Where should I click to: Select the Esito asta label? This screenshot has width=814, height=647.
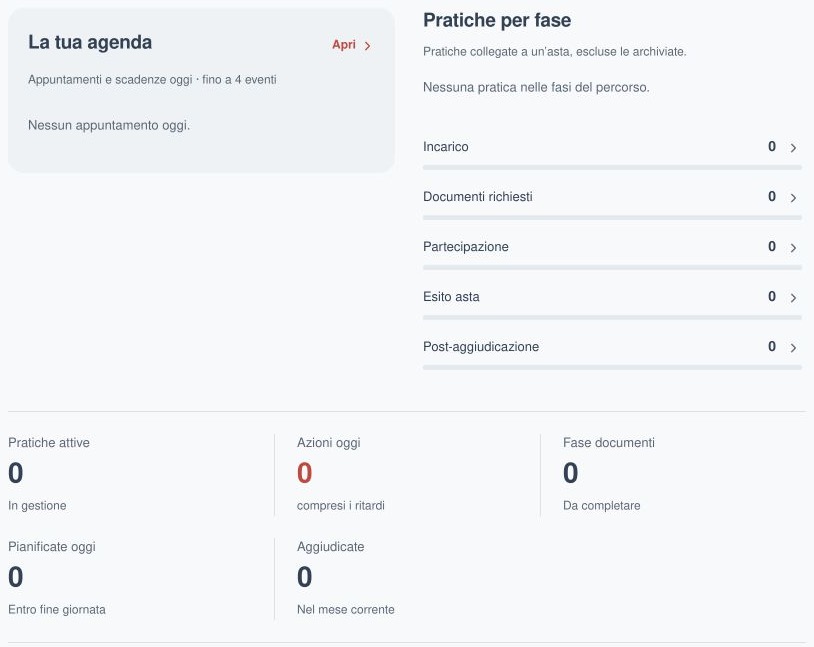[x=451, y=296]
